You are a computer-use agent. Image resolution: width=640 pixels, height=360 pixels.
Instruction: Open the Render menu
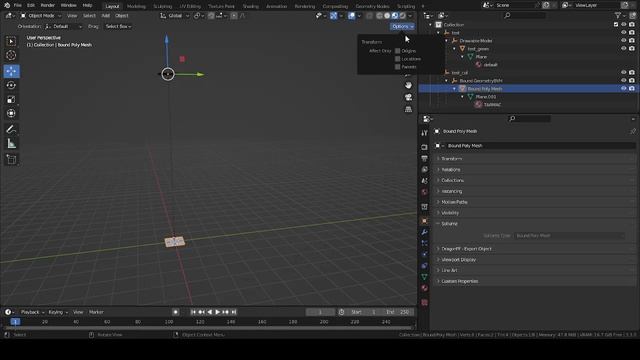(x=47, y=5)
